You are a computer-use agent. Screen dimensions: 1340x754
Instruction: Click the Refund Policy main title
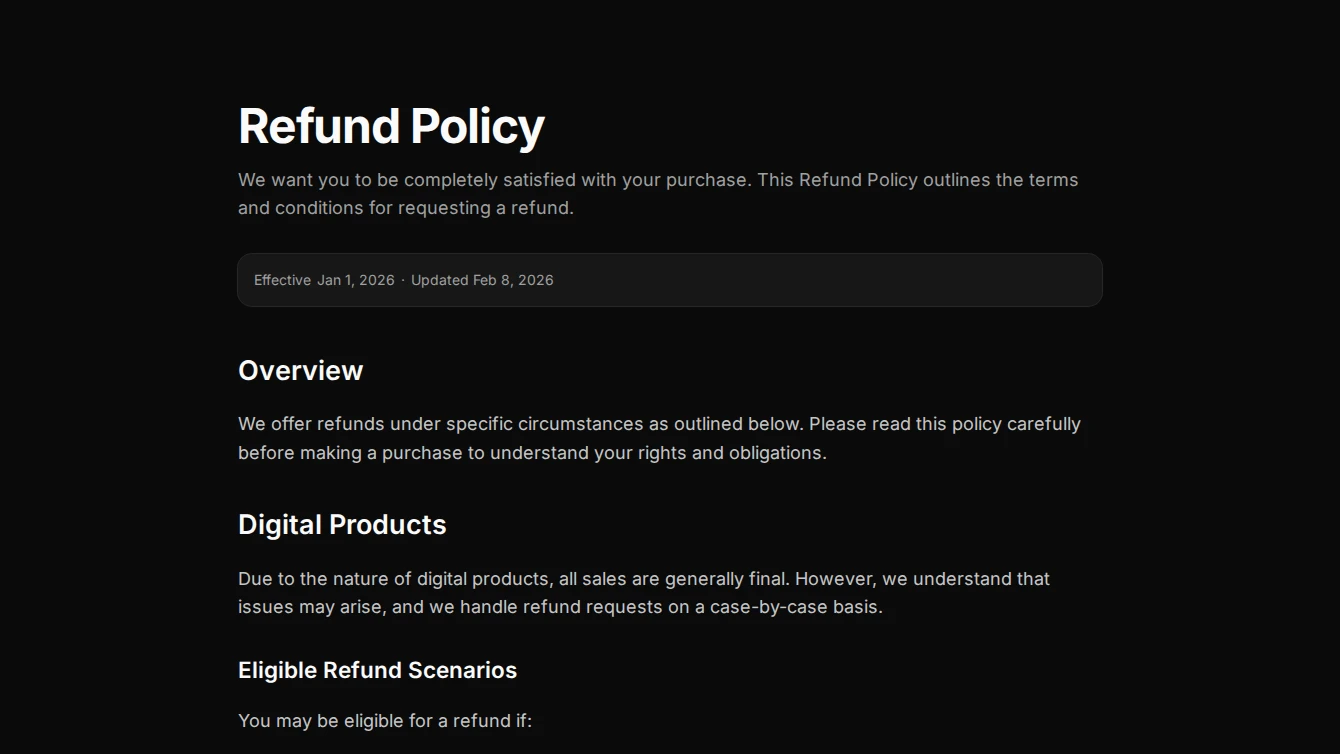(391, 127)
